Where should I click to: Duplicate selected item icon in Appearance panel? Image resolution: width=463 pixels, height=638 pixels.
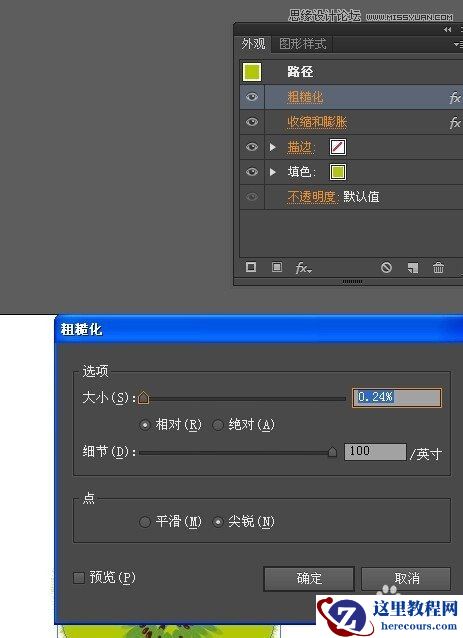click(413, 268)
